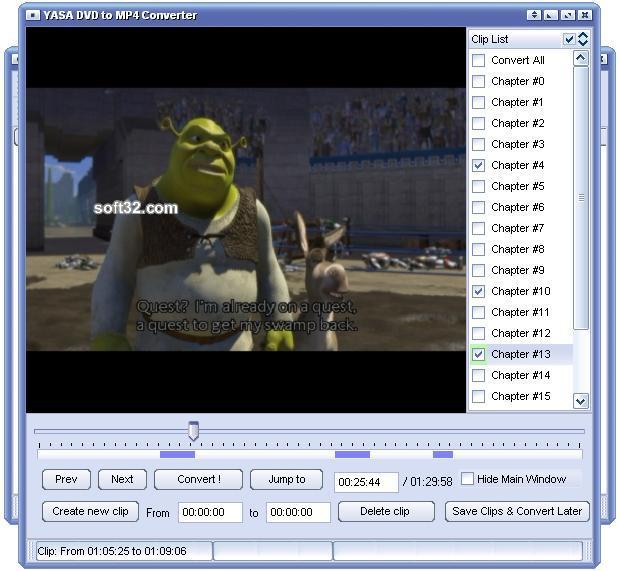Uncheck the Chapter #4 checkbox
This screenshot has width=619, height=571.
click(x=478, y=165)
